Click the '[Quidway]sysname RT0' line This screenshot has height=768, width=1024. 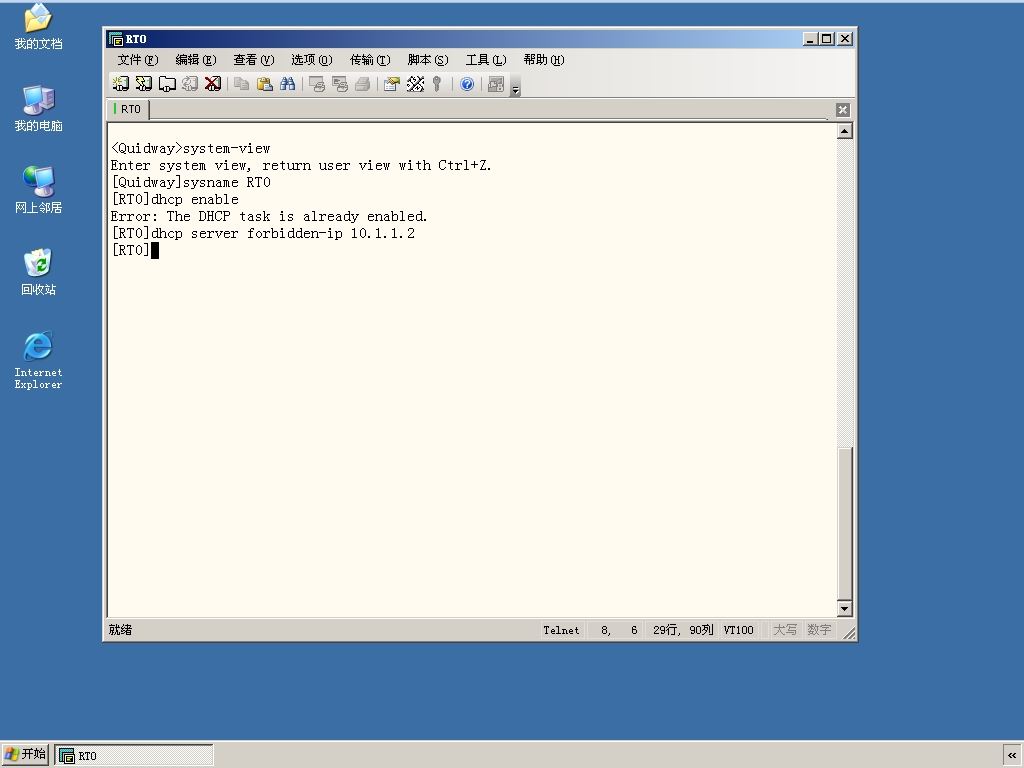191,182
